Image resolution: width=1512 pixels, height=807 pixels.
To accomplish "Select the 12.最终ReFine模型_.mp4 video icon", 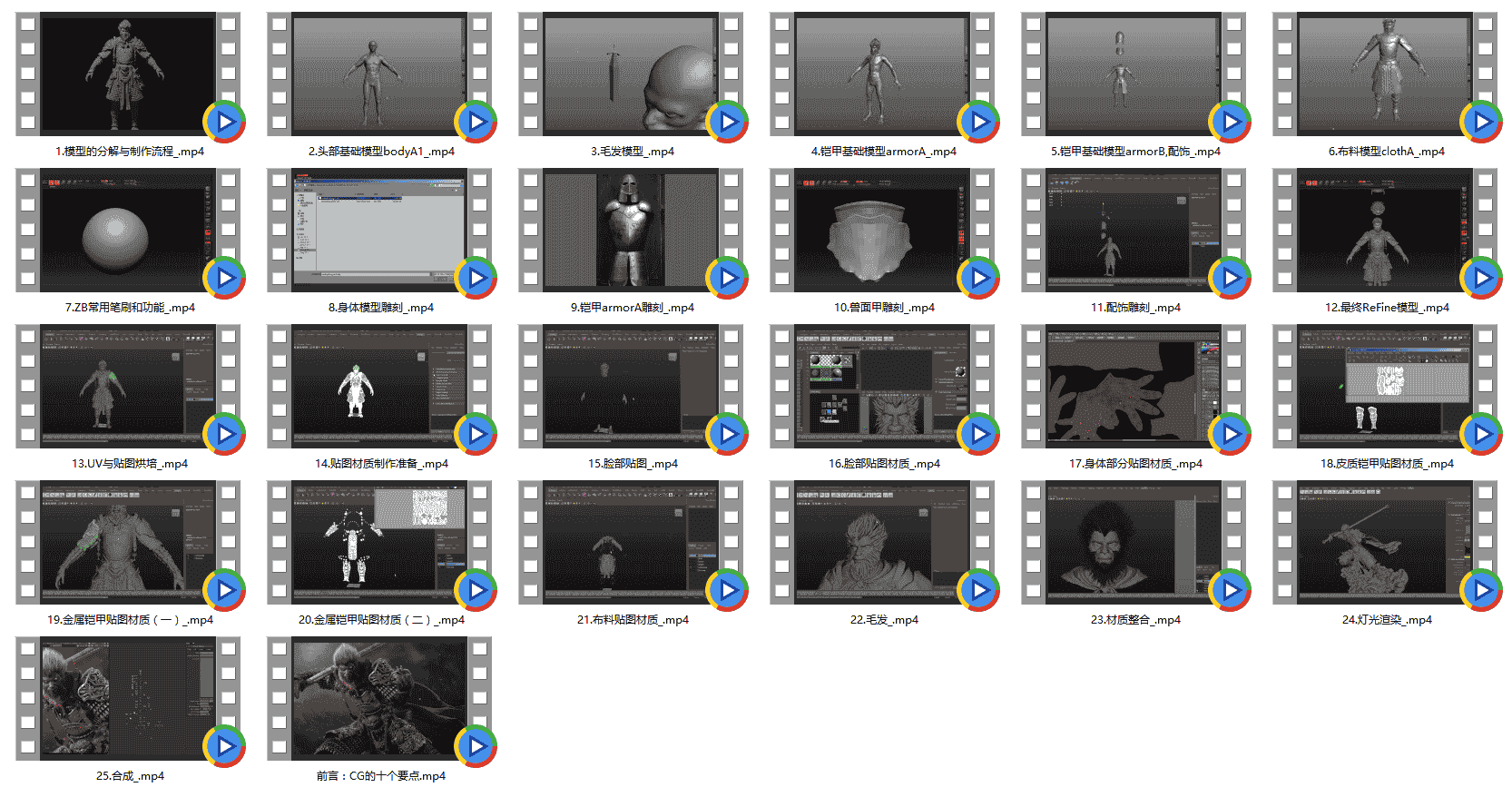I will pyautogui.click(x=1385, y=230).
